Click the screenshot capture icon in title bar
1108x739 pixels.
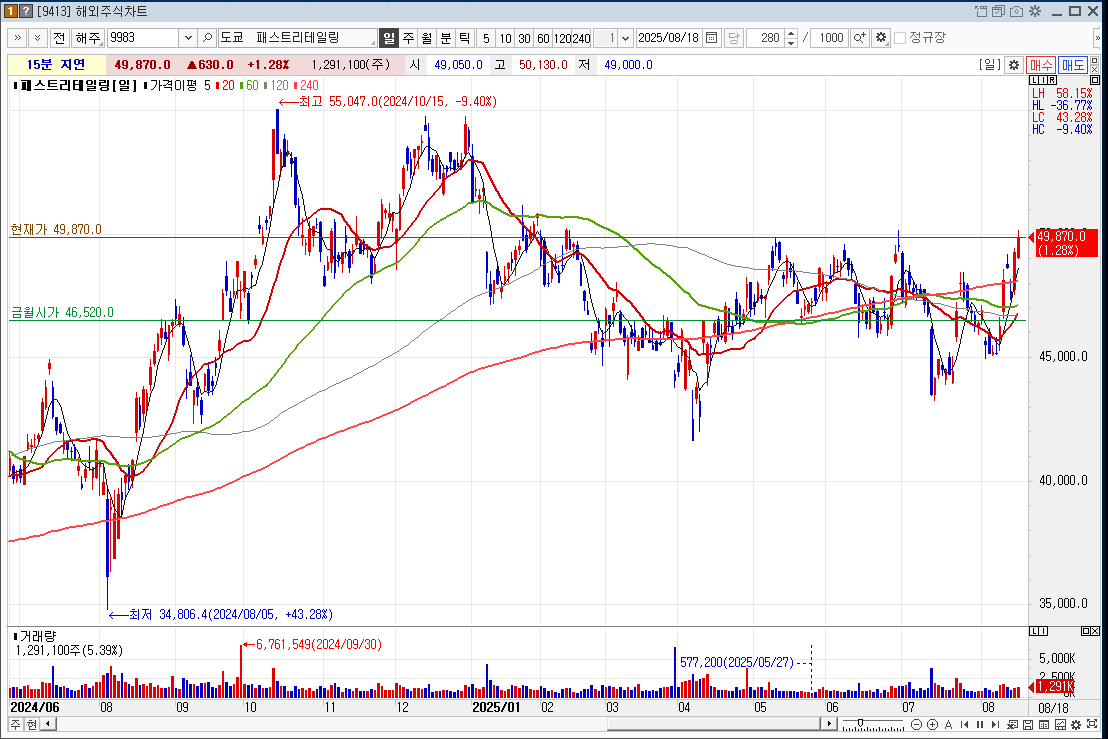tap(1016, 11)
